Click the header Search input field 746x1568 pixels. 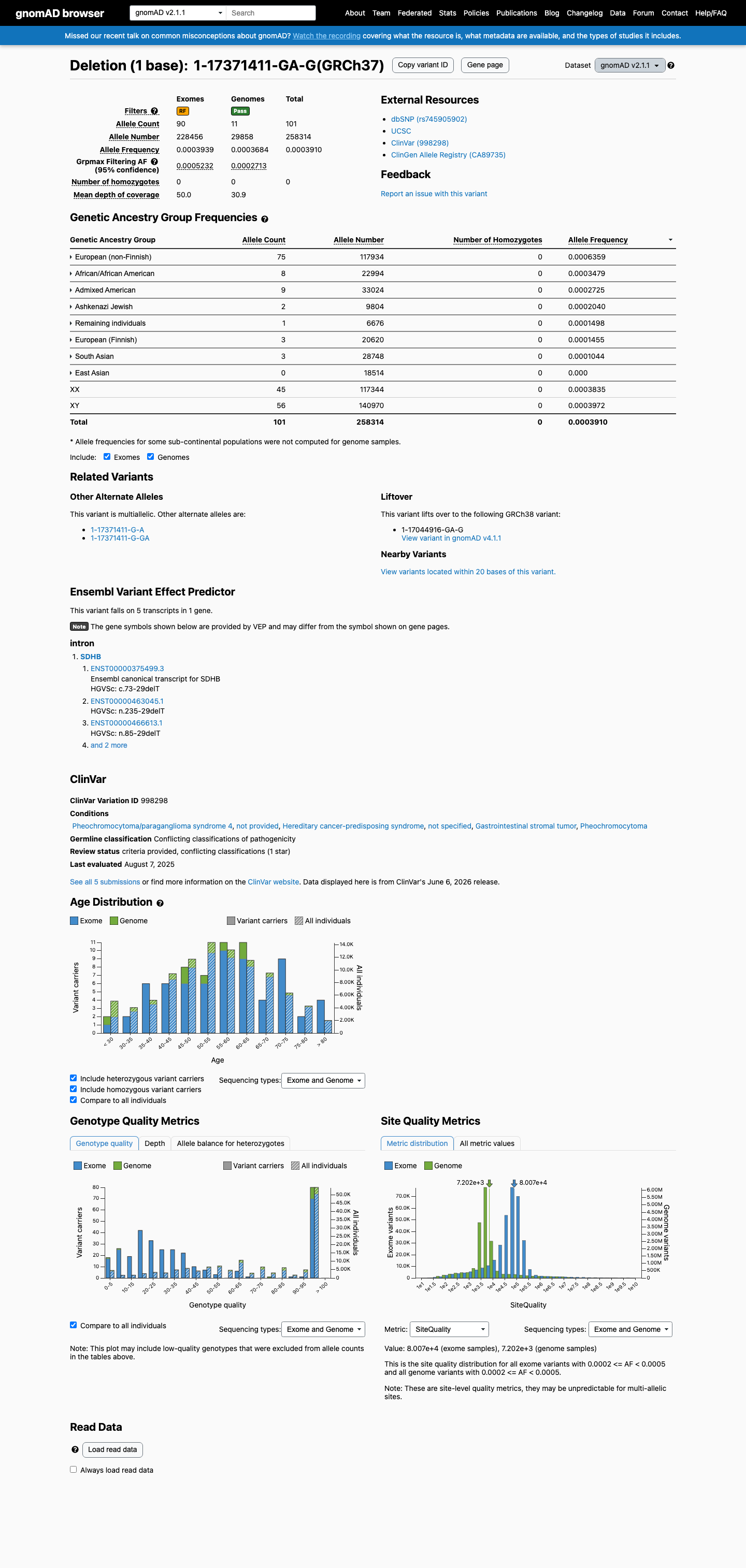pos(271,13)
